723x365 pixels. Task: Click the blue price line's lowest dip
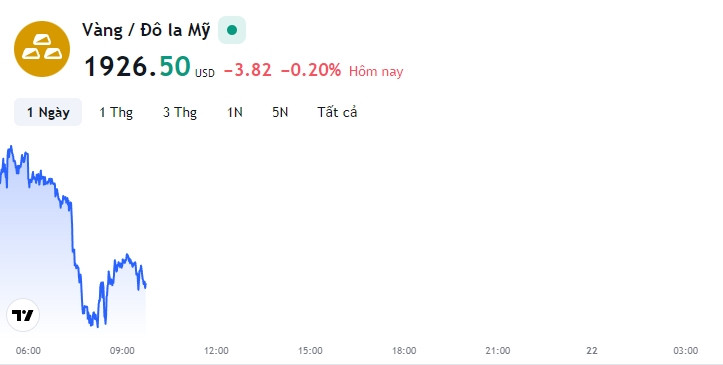pos(97,326)
